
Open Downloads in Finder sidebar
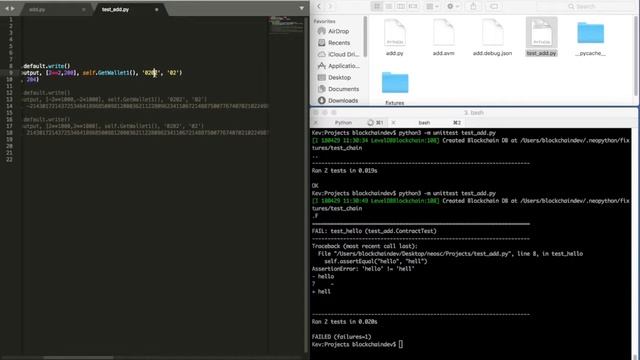(x=338, y=100)
